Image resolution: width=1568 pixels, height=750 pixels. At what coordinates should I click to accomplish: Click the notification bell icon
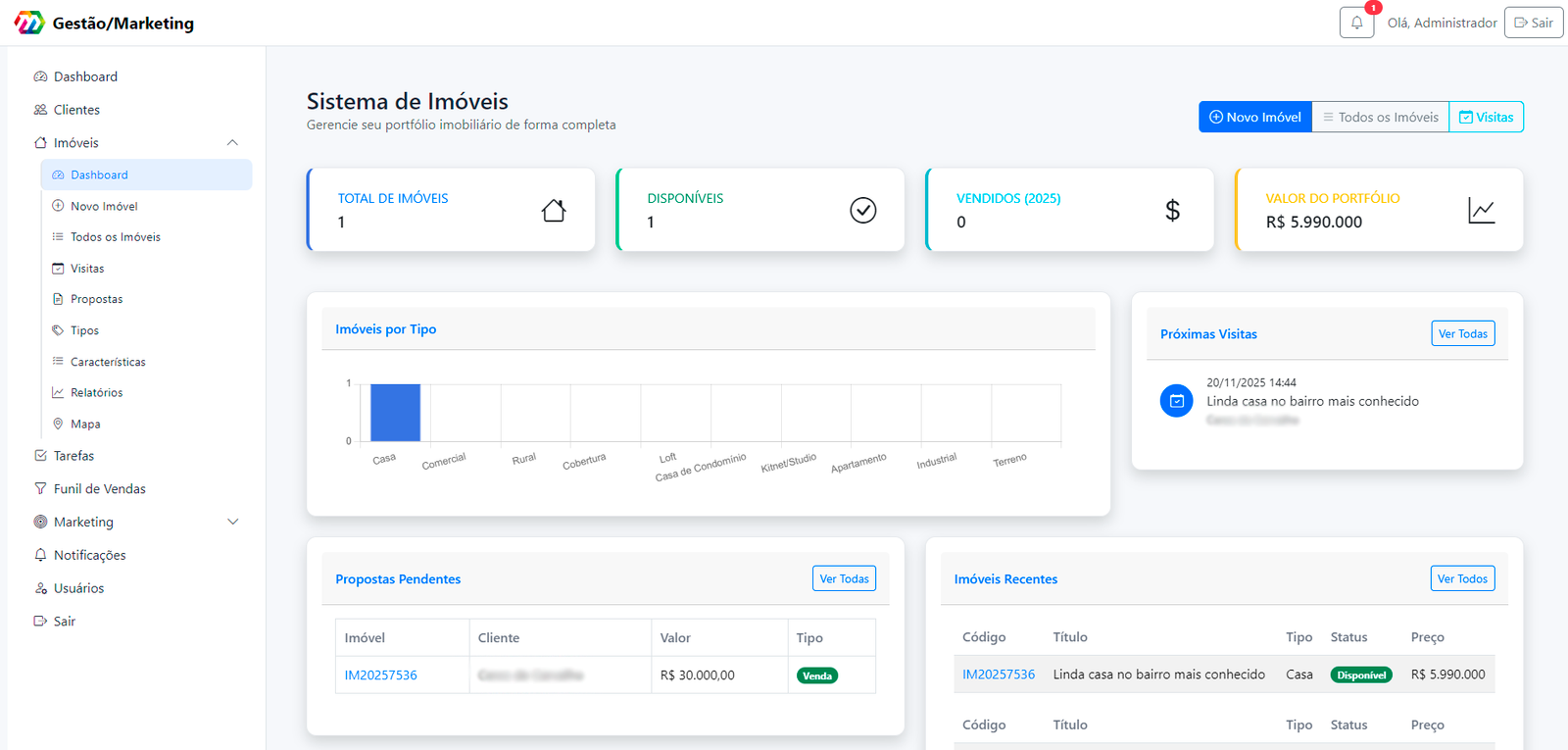(1356, 23)
